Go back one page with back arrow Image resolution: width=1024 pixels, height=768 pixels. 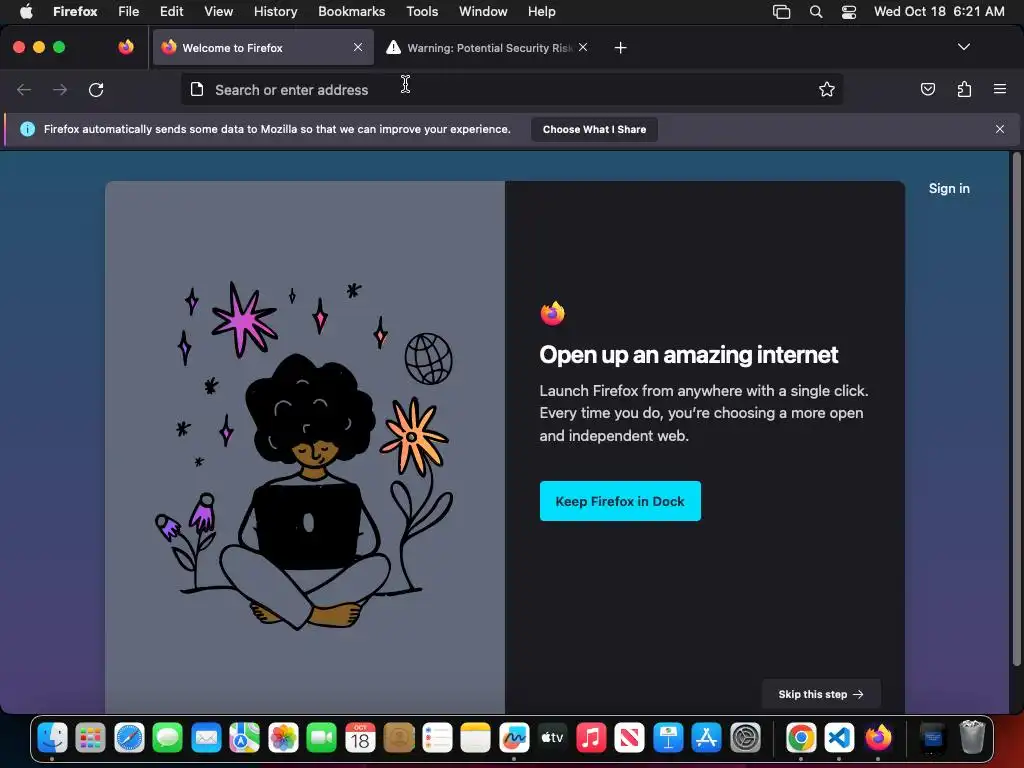point(24,89)
